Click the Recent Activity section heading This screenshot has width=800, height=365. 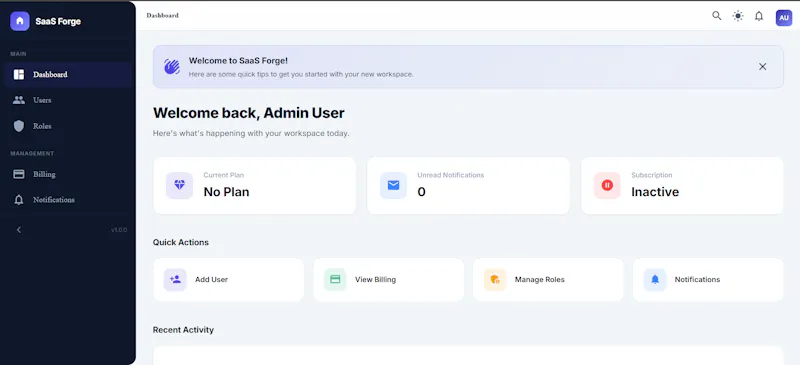[x=183, y=330]
